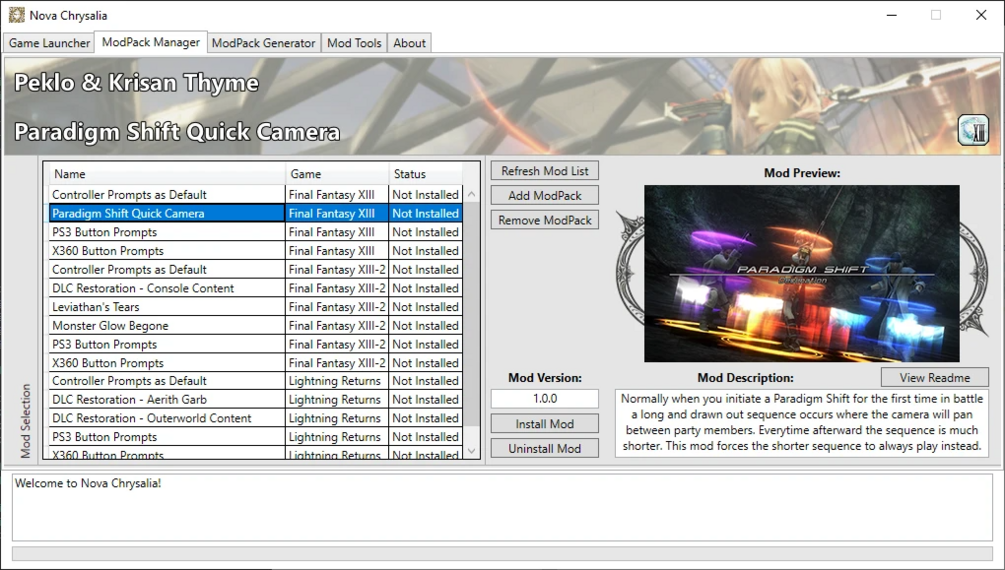Click the Install Mod button

click(545, 424)
